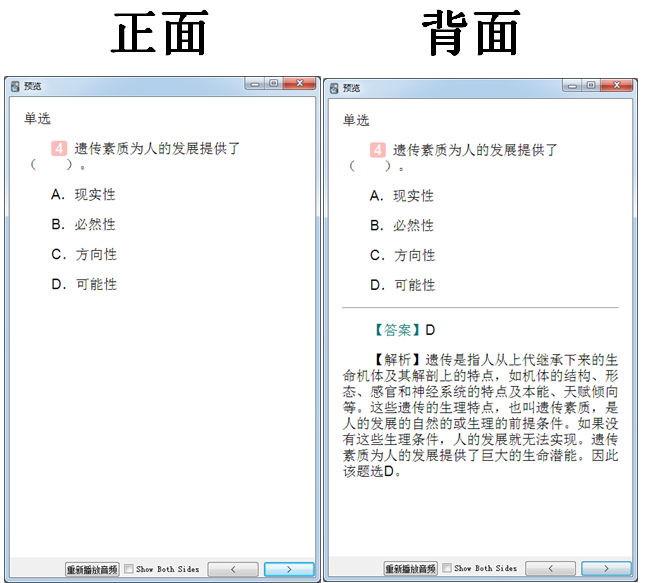The image size is (645, 583).
Task: Select option A 现实性 in left window
Action: [x=84, y=195]
